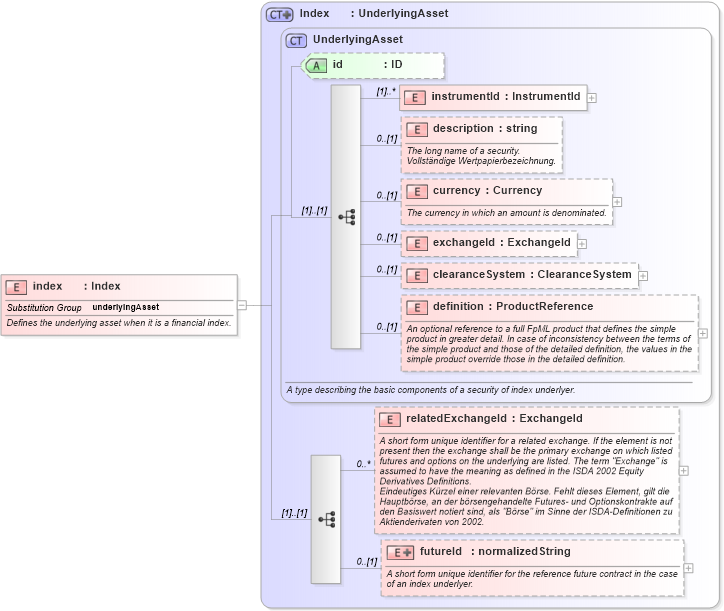Click the E icon of exchangeId element
This screenshot has width=724, height=611.
[x=417, y=243]
